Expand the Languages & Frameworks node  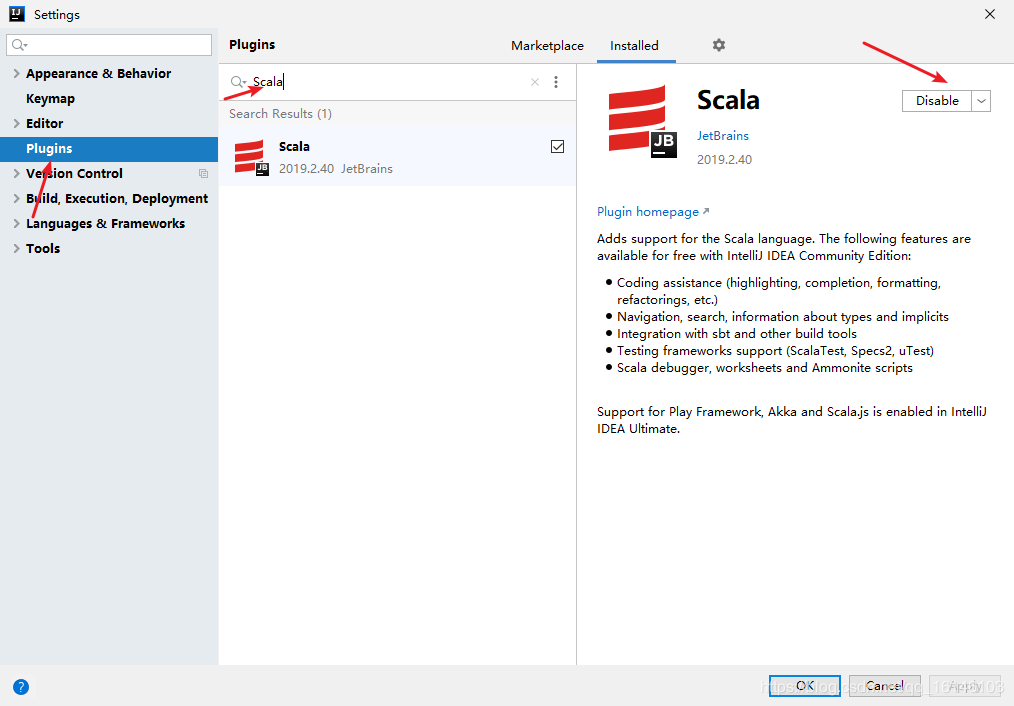tap(16, 224)
